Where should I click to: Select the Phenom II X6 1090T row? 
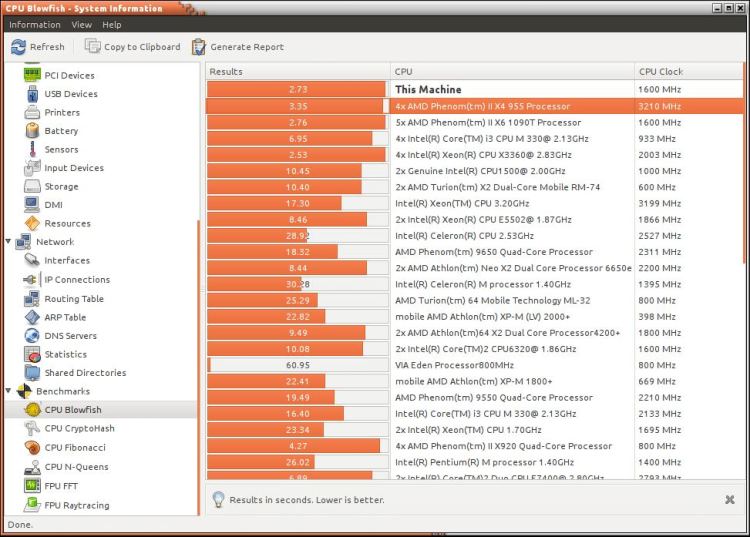474,122
